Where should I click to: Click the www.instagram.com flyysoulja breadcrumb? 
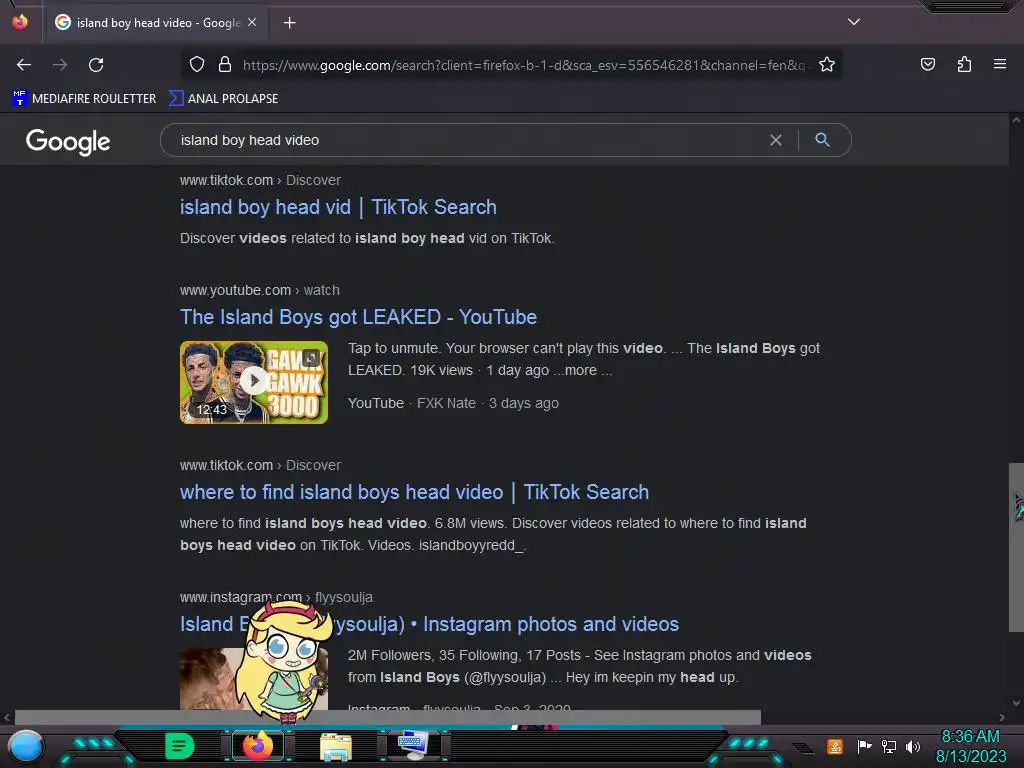pyautogui.click(x=276, y=597)
